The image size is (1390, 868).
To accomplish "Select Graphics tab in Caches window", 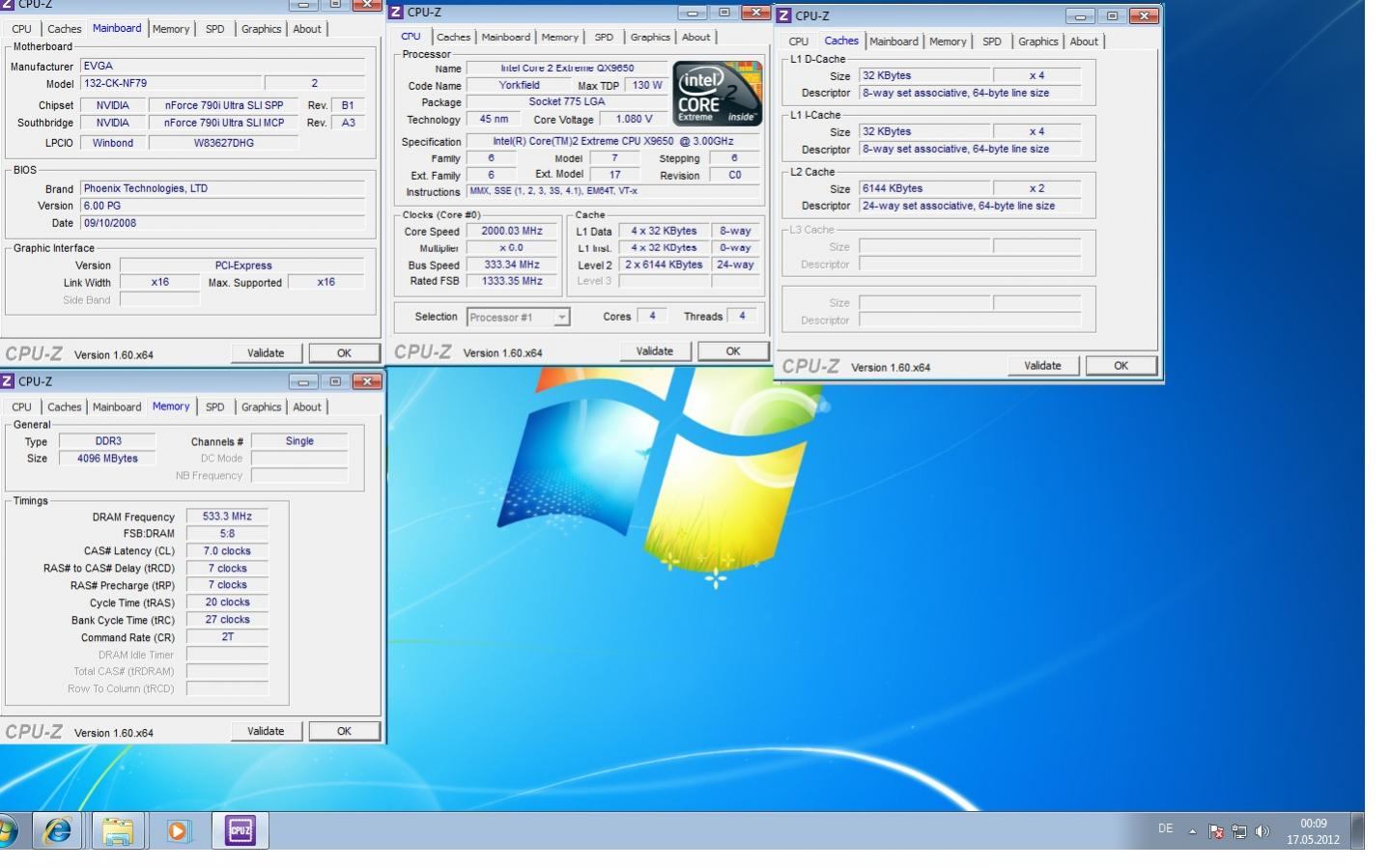I will click(1038, 42).
